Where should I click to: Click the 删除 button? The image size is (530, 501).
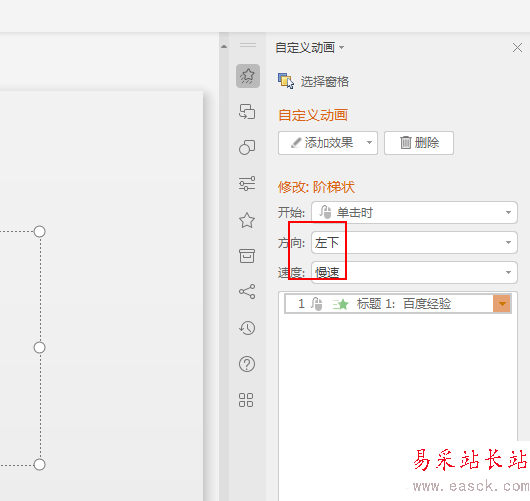coord(419,143)
